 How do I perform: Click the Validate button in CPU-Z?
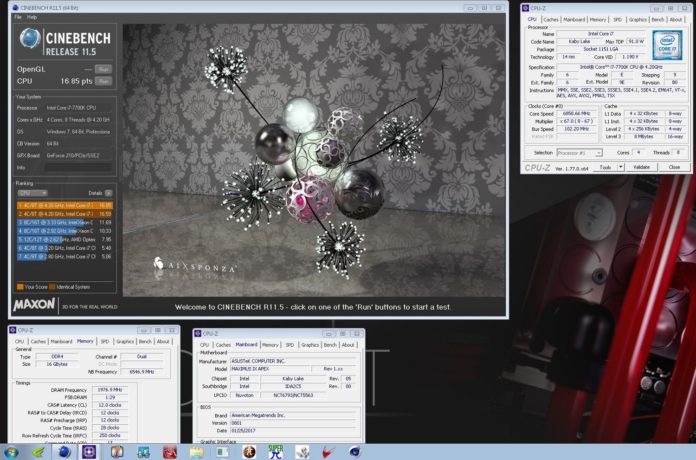(x=641, y=167)
